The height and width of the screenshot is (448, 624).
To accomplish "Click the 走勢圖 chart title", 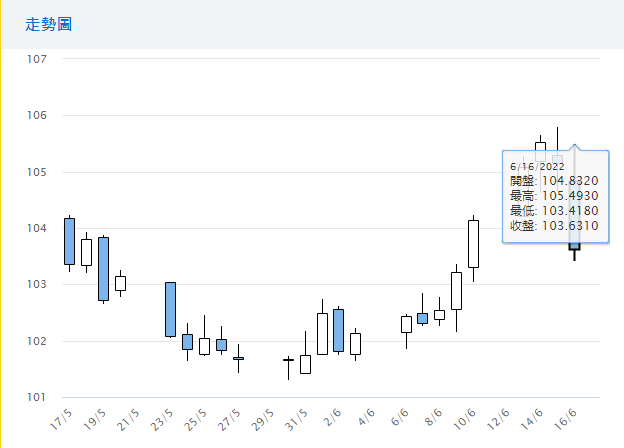I will click(x=49, y=24).
